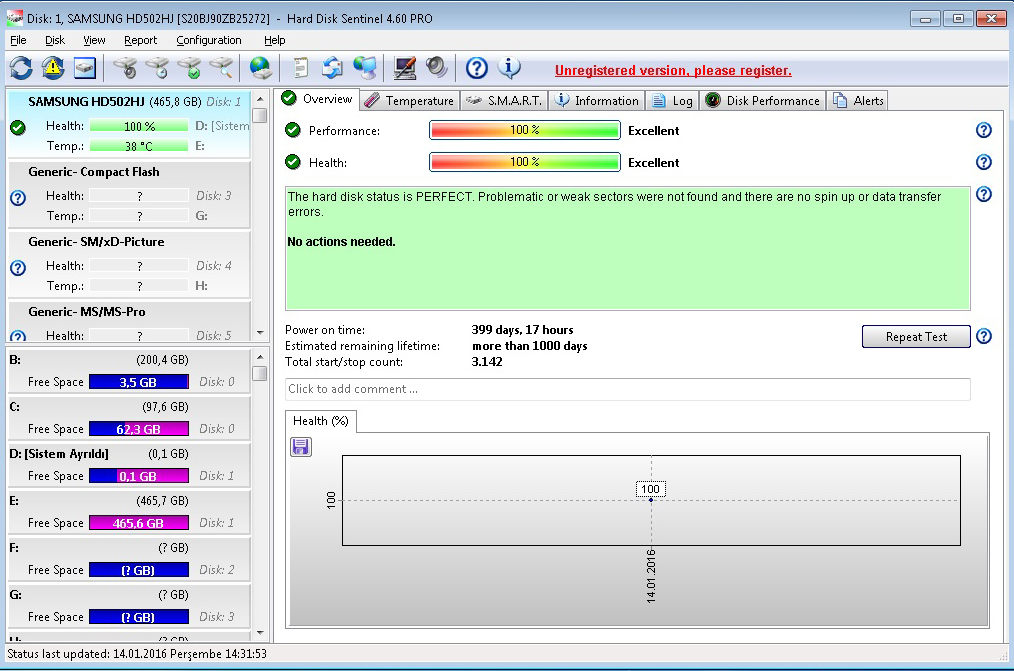The height and width of the screenshot is (671, 1014).
Task: Select the SAMSUNG HD502HJ disk entry
Action: pyautogui.click(x=129, y=123)
